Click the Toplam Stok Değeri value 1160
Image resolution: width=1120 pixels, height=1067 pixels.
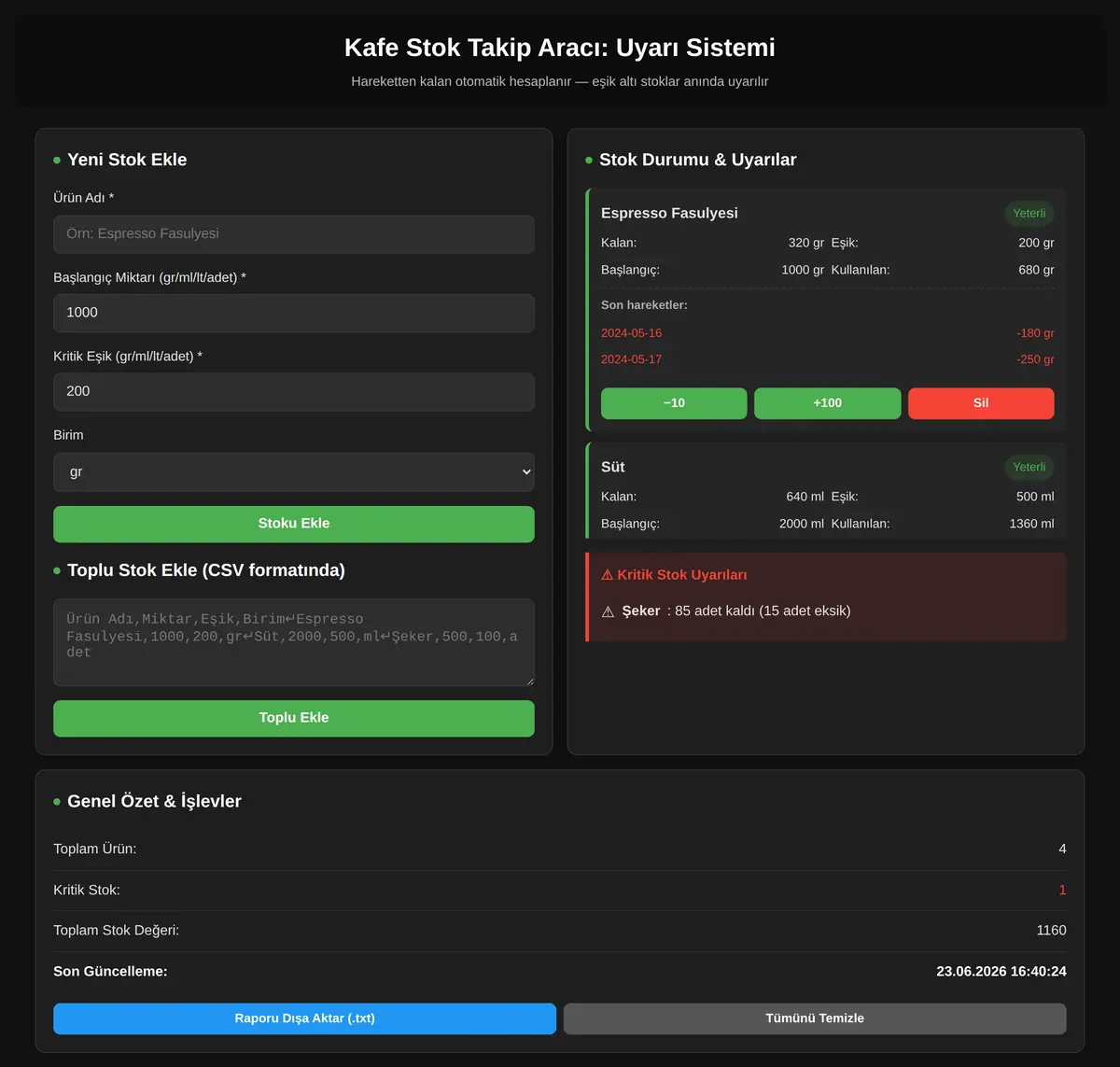click(x=1051, y=931)
